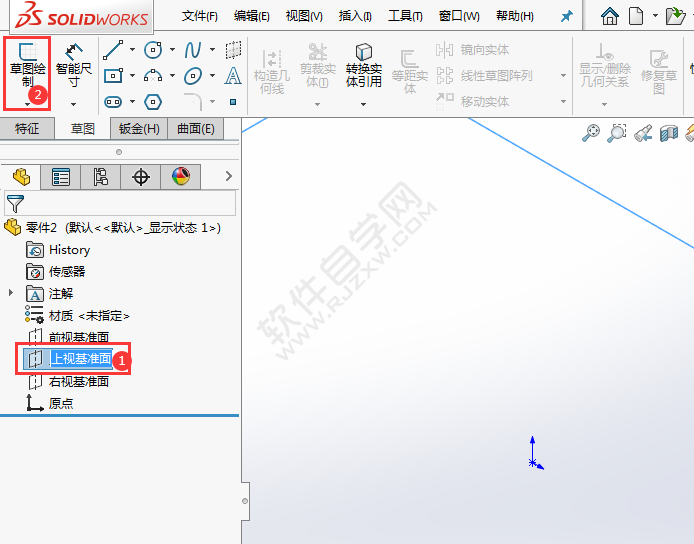The image size is (694, 544).
Task: Click the Section View icon
Action: coord(669,133)
